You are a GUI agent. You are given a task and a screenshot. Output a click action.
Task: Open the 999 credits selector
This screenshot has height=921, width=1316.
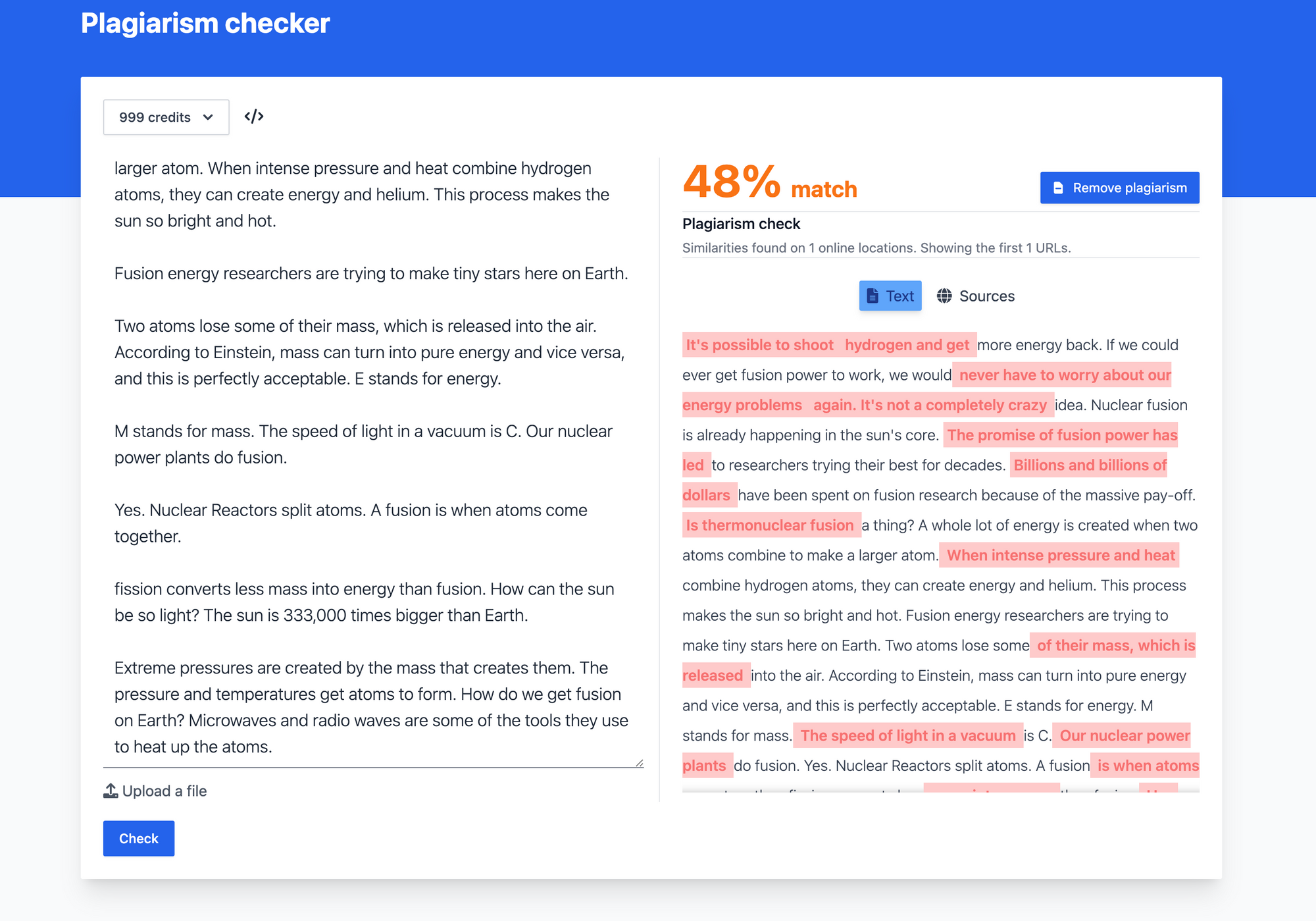164,117
